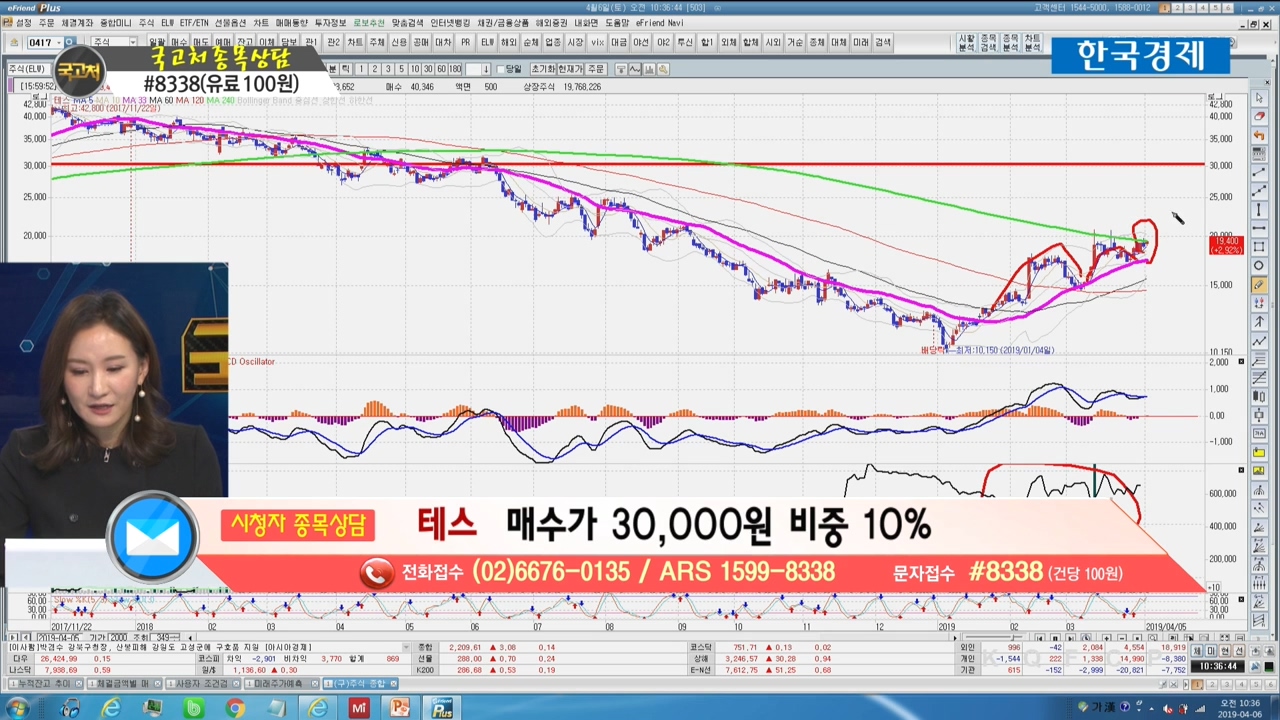Expand the 주식 type dropdown
The width and height of the screenshot is (1280, 720).
[x=132, y=43]
